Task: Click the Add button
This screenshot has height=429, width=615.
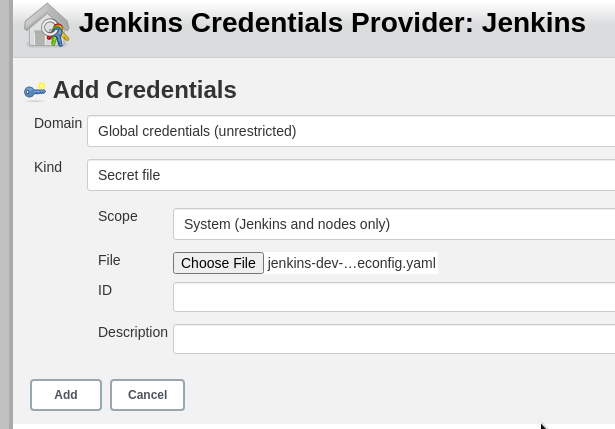Action: (66, 395)
